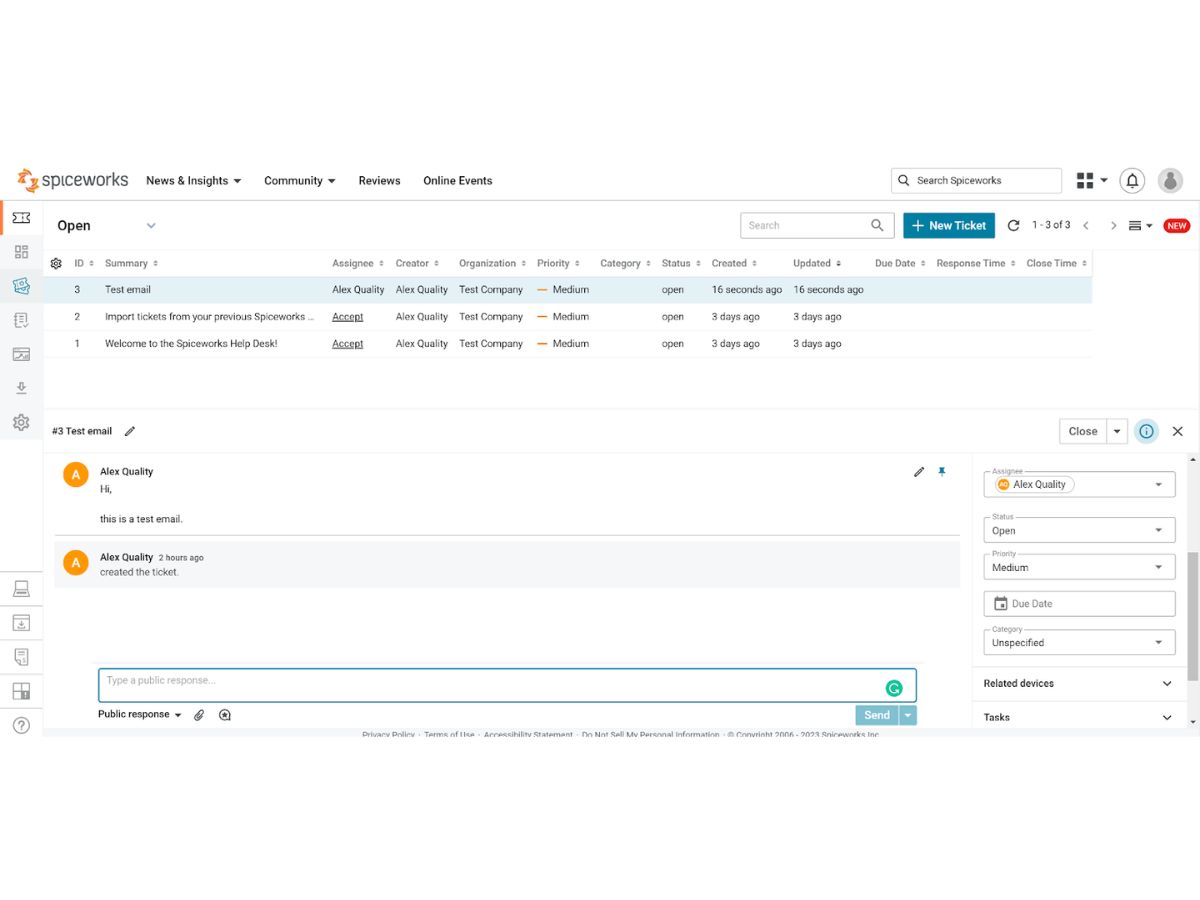
Task: Open the Public response type dropdown
Action: (140, 715)
